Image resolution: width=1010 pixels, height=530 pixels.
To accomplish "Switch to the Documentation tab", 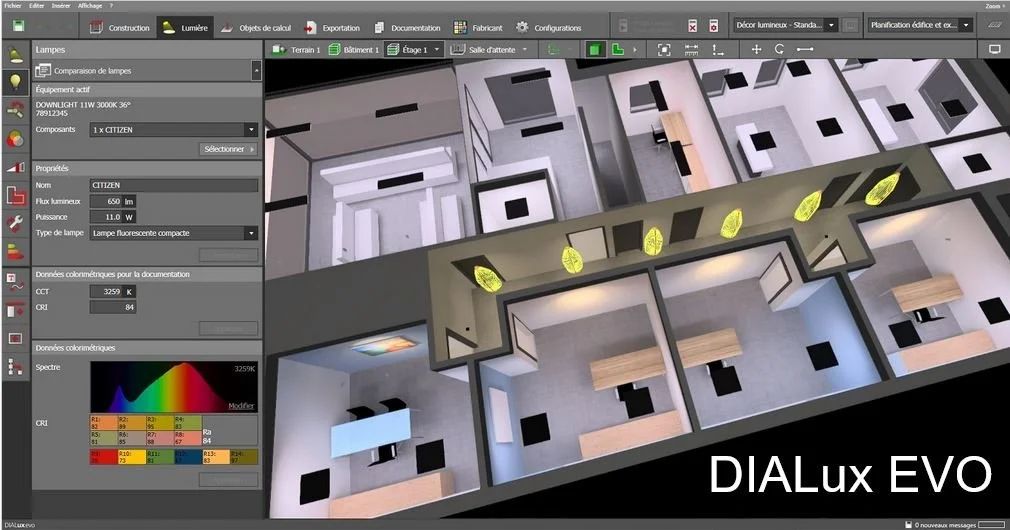I will pos(408,28).
